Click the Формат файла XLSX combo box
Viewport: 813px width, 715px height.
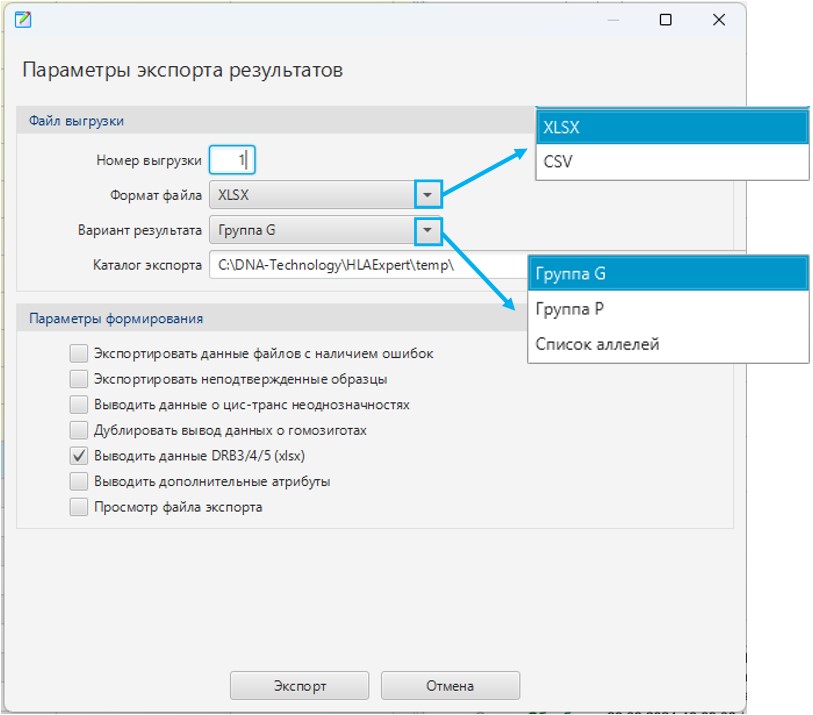(312, 195)
